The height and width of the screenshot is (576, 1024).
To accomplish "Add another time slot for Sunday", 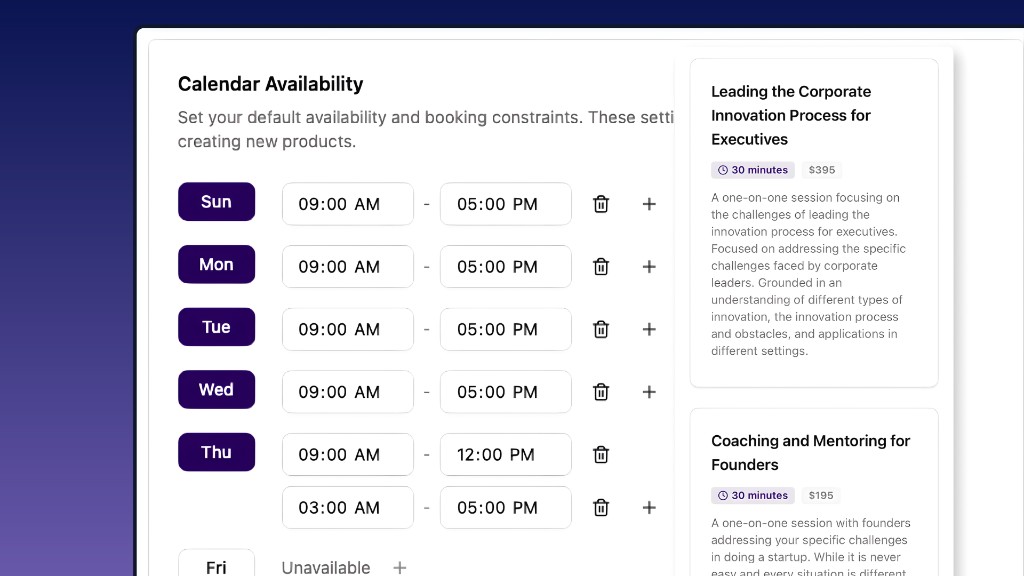I will click(648, 204).
